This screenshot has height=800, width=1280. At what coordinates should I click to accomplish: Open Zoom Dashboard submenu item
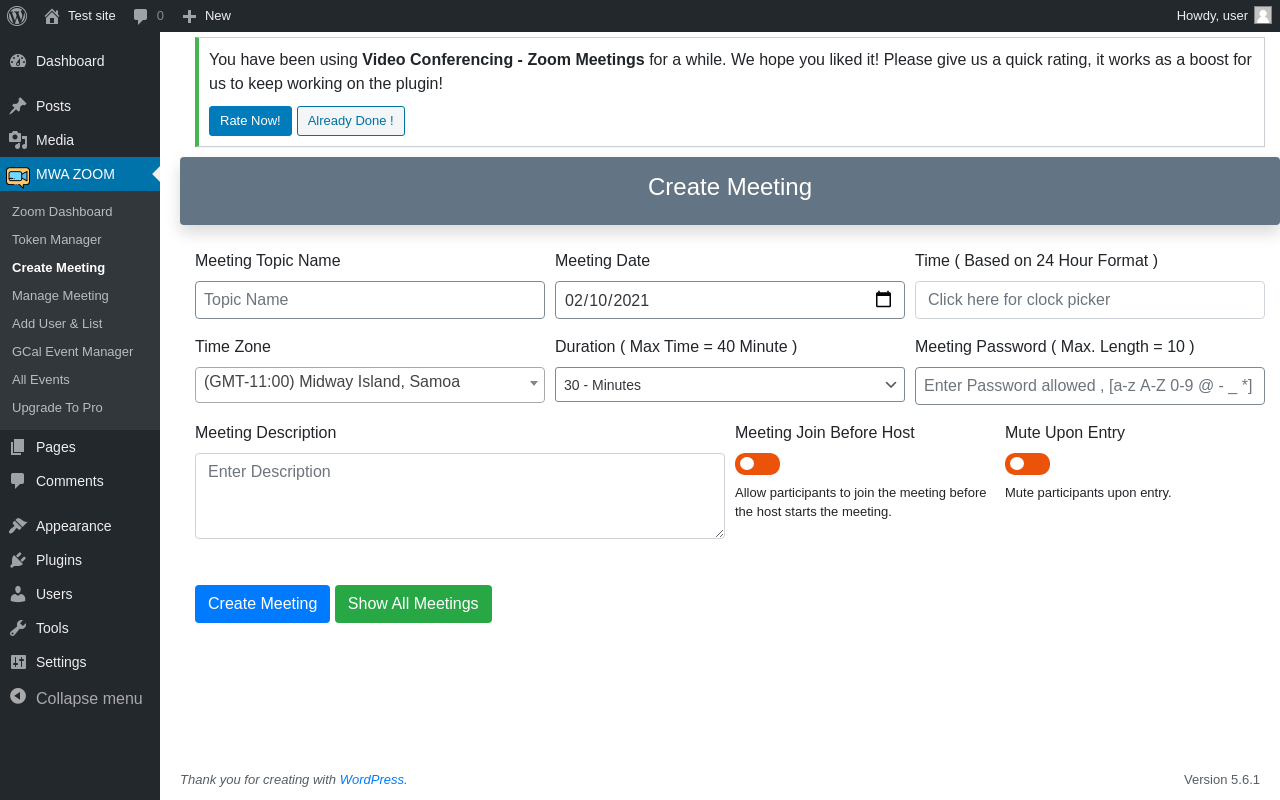62,212
